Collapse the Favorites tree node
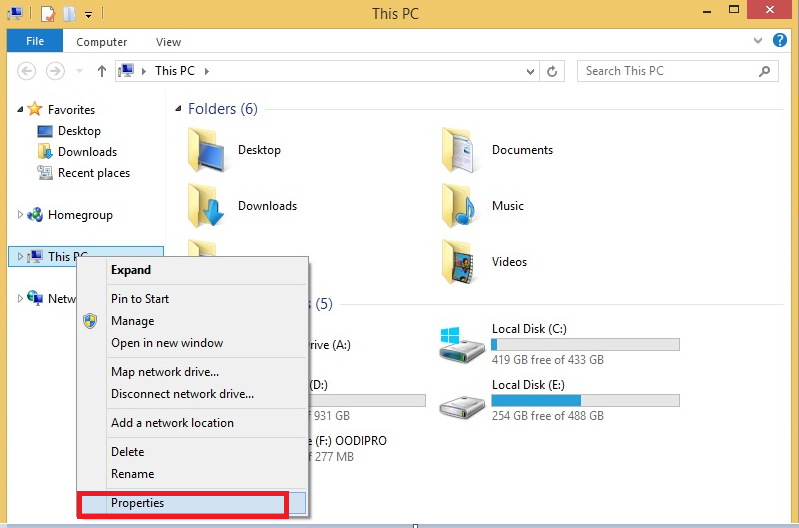 click(20, 109)
